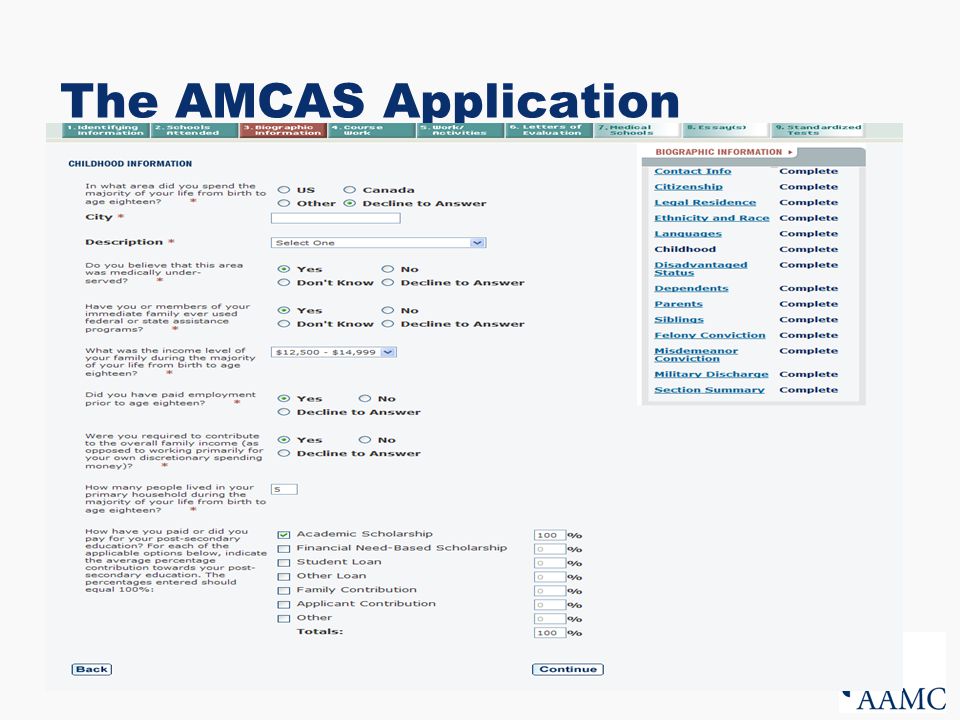
Task: Open Standardized Tests tab
Action: click(817, 130)
